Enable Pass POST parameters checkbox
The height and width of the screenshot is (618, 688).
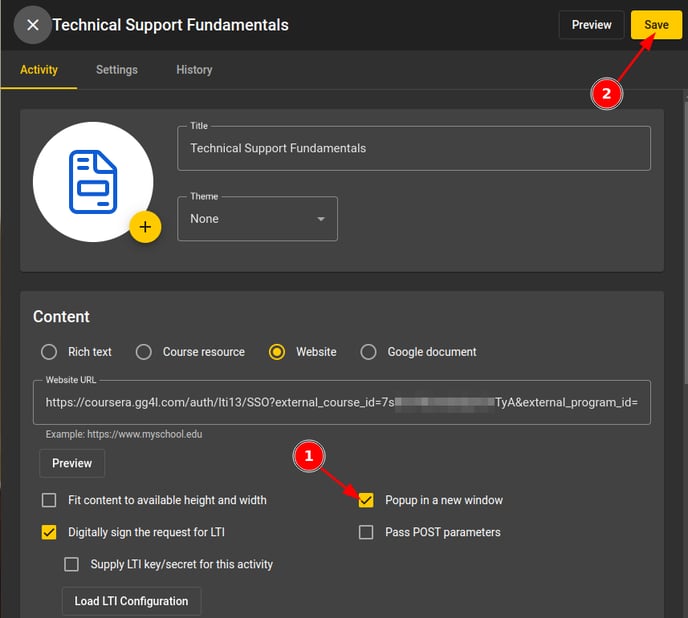pyautogui.click(x=366, y=532)
